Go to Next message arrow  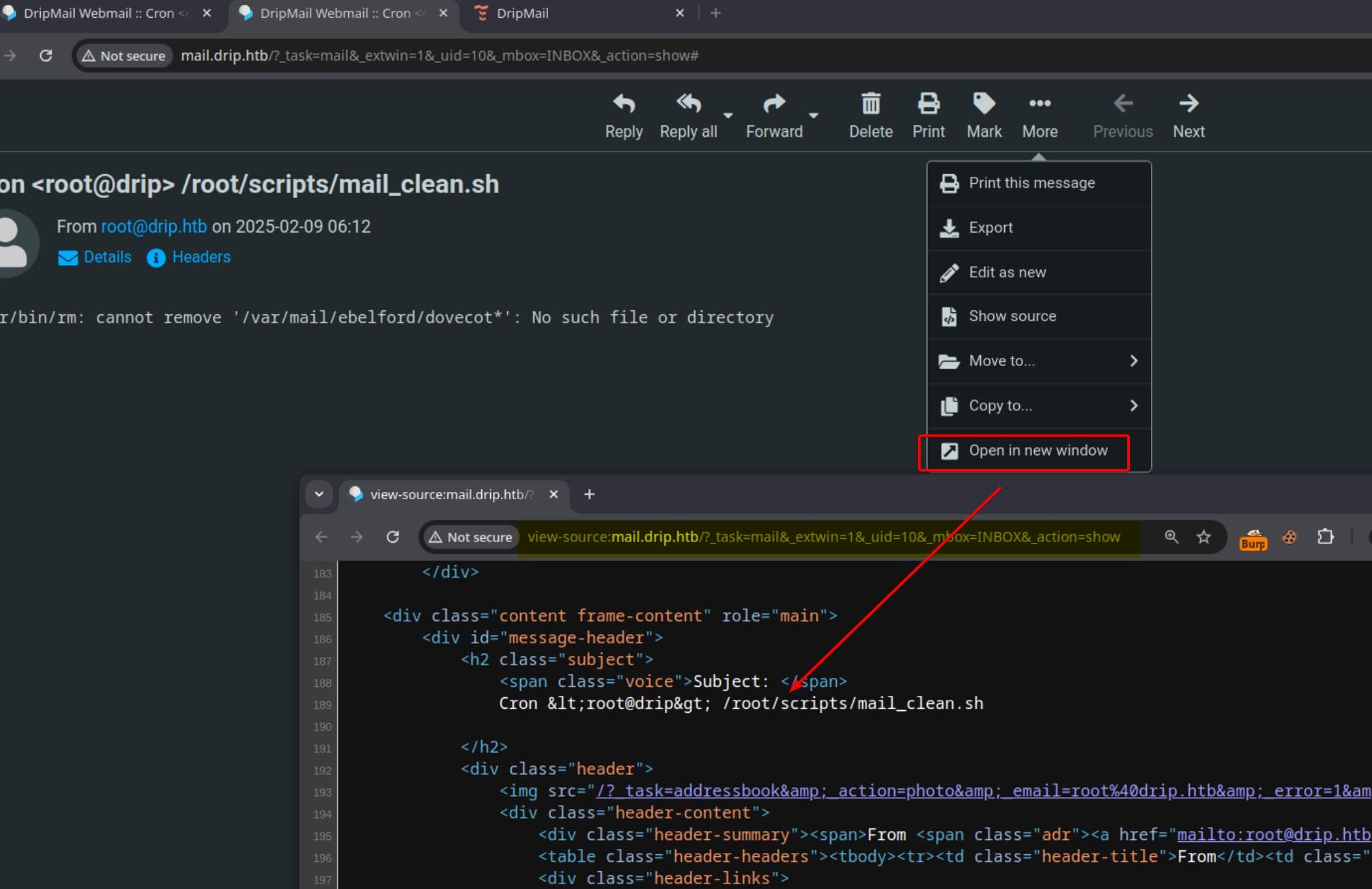tap(1188, 104)
